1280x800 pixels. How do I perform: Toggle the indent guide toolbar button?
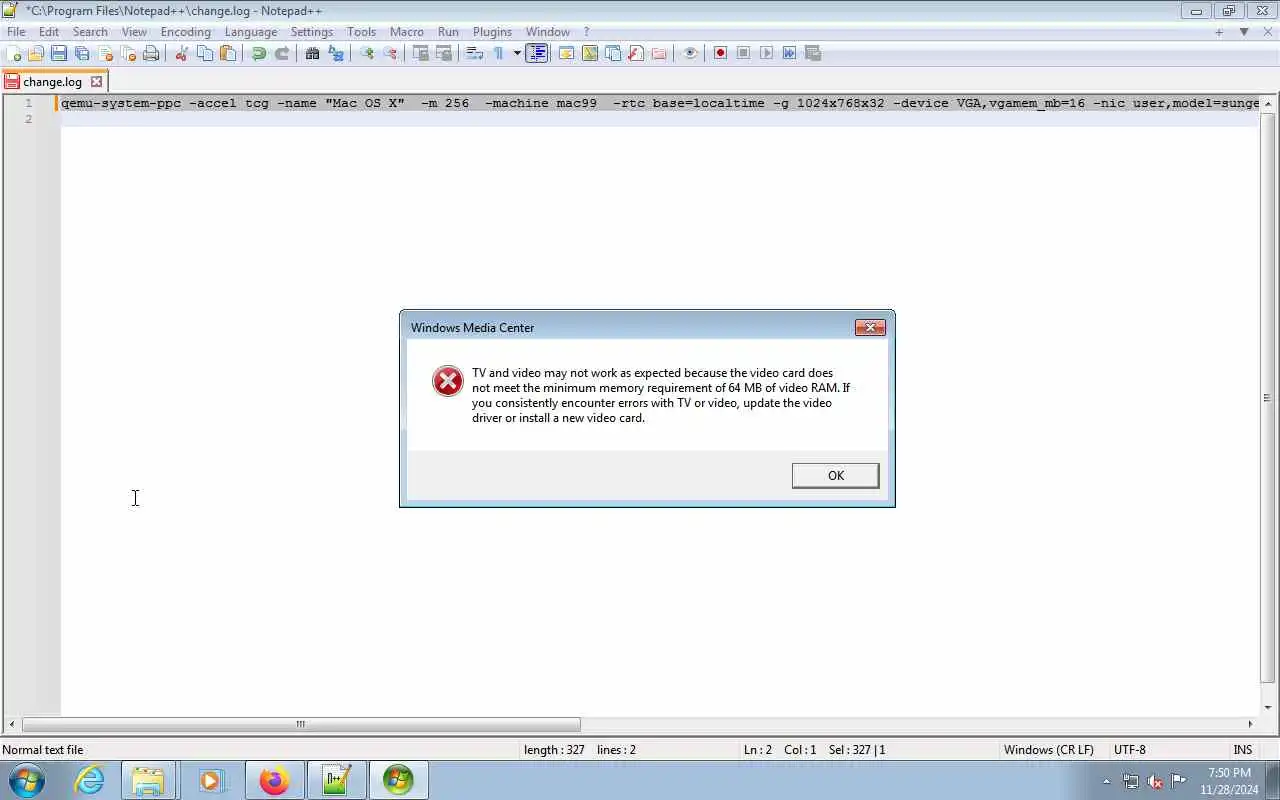coord(537,53)
